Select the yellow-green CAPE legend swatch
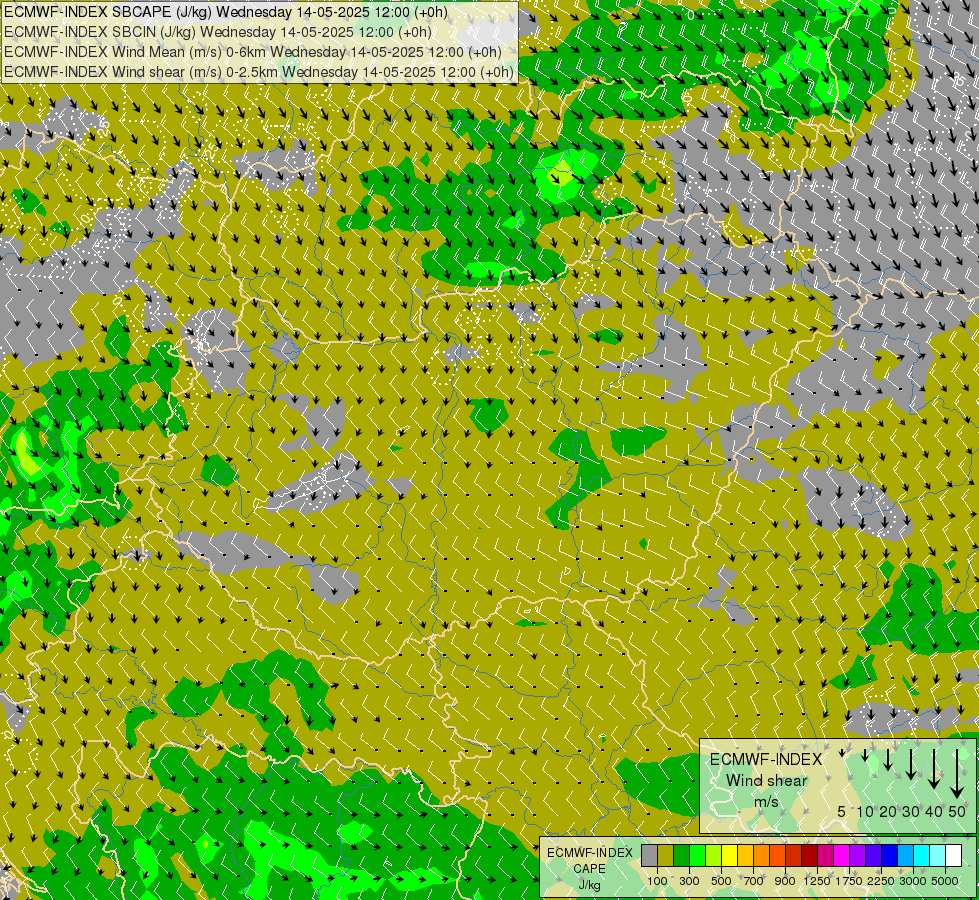This screenshot has height=900, width=979. point(714,856)
